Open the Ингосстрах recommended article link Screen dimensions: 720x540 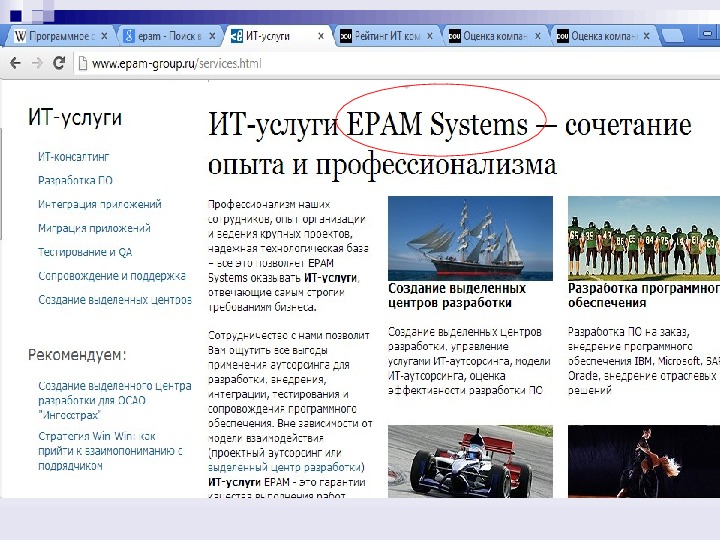point(115,400)
